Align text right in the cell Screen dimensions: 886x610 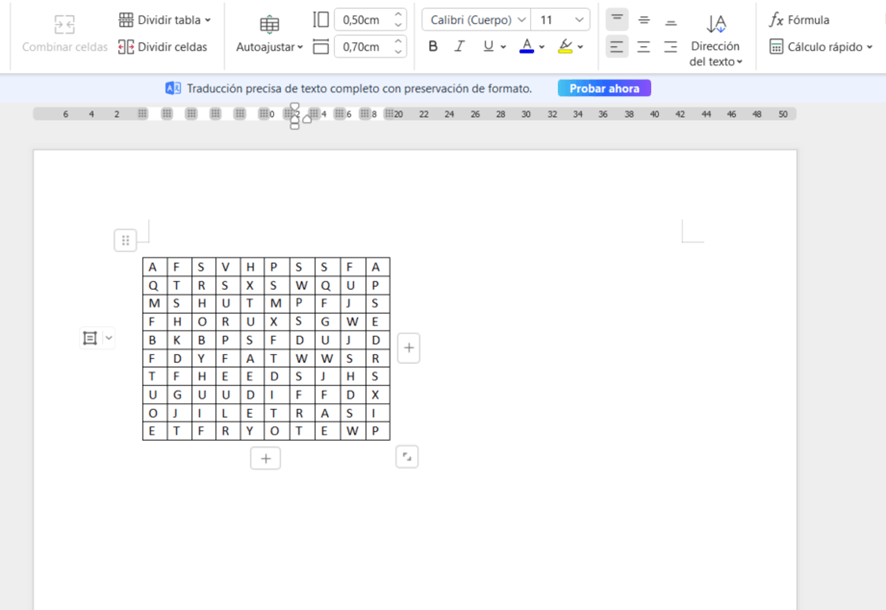point(670,47)
